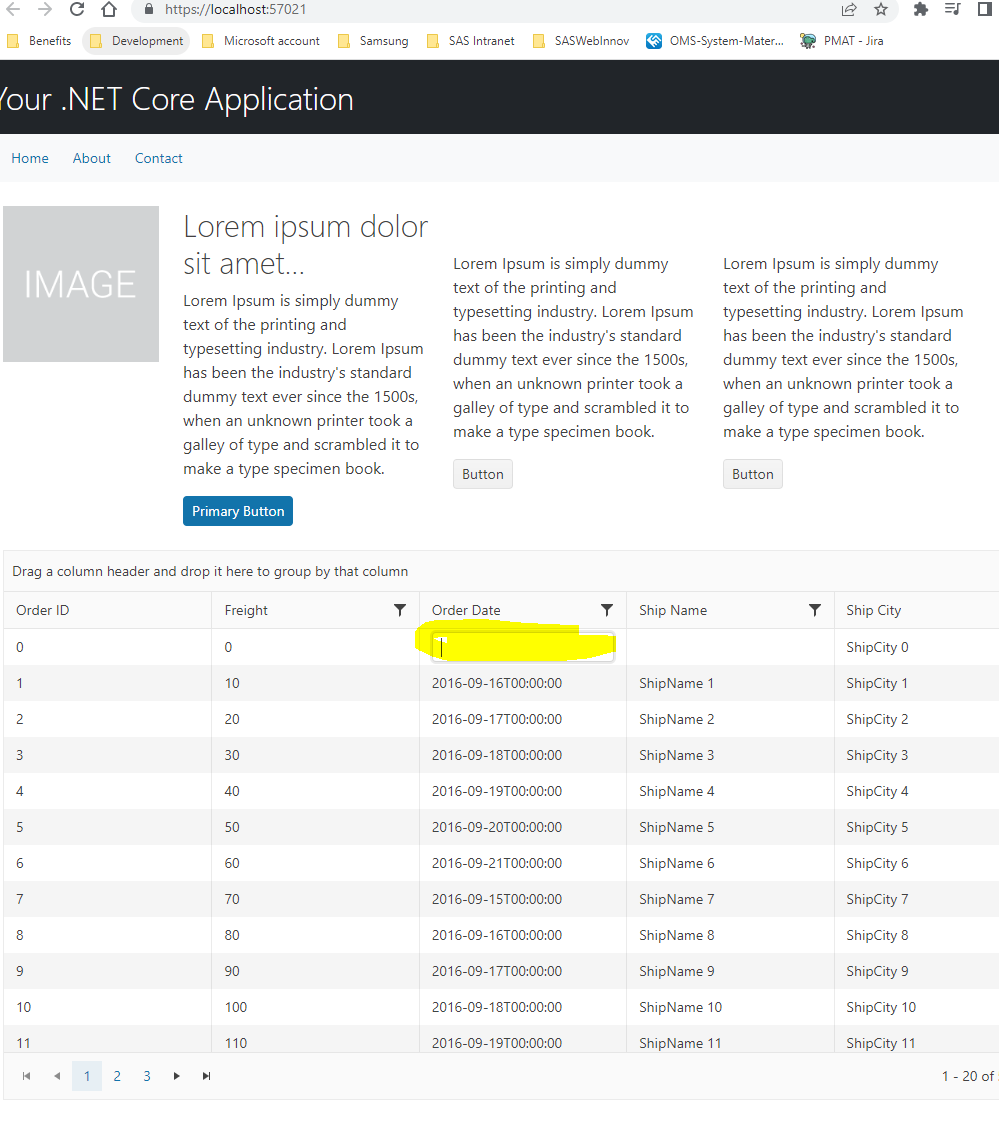Open the browser extensions puzzle icon
The width and height of the screenshot is (999, 1122).
(x=921, y=10)
